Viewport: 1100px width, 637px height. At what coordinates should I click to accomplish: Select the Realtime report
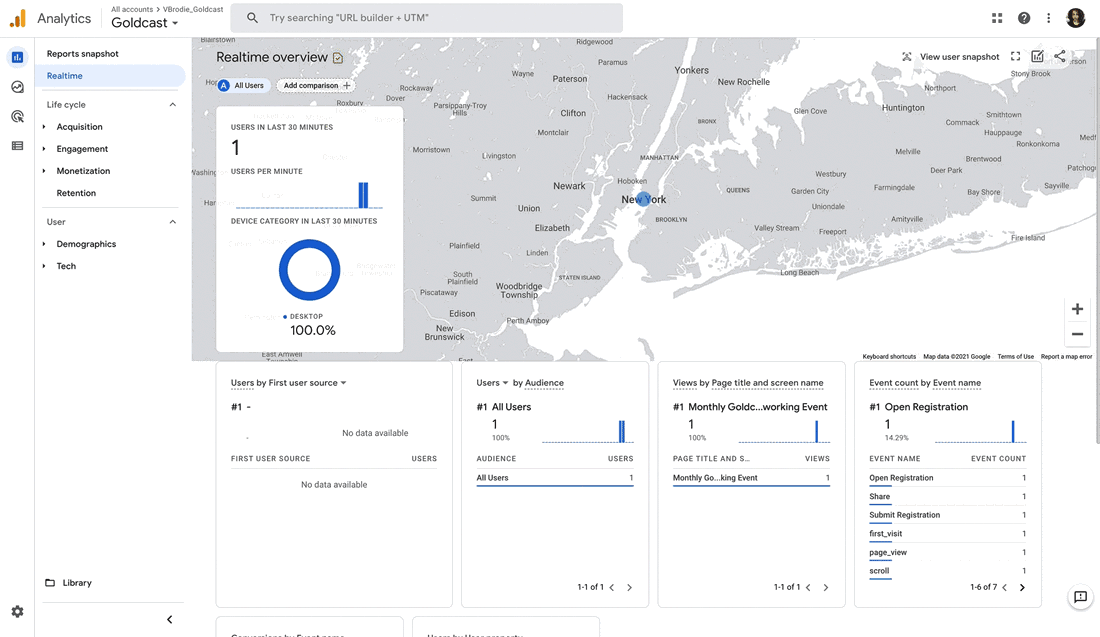pos(110,76)
